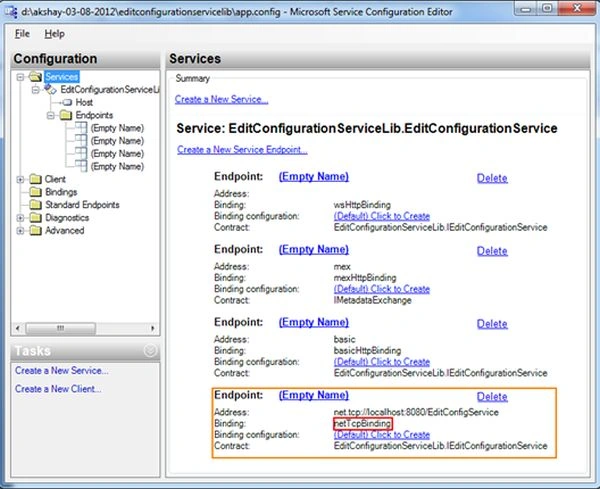Select EditConfigurationServiceLib service in tree
Viewport: 600px width, 489px height.
(x=109, y=90)
